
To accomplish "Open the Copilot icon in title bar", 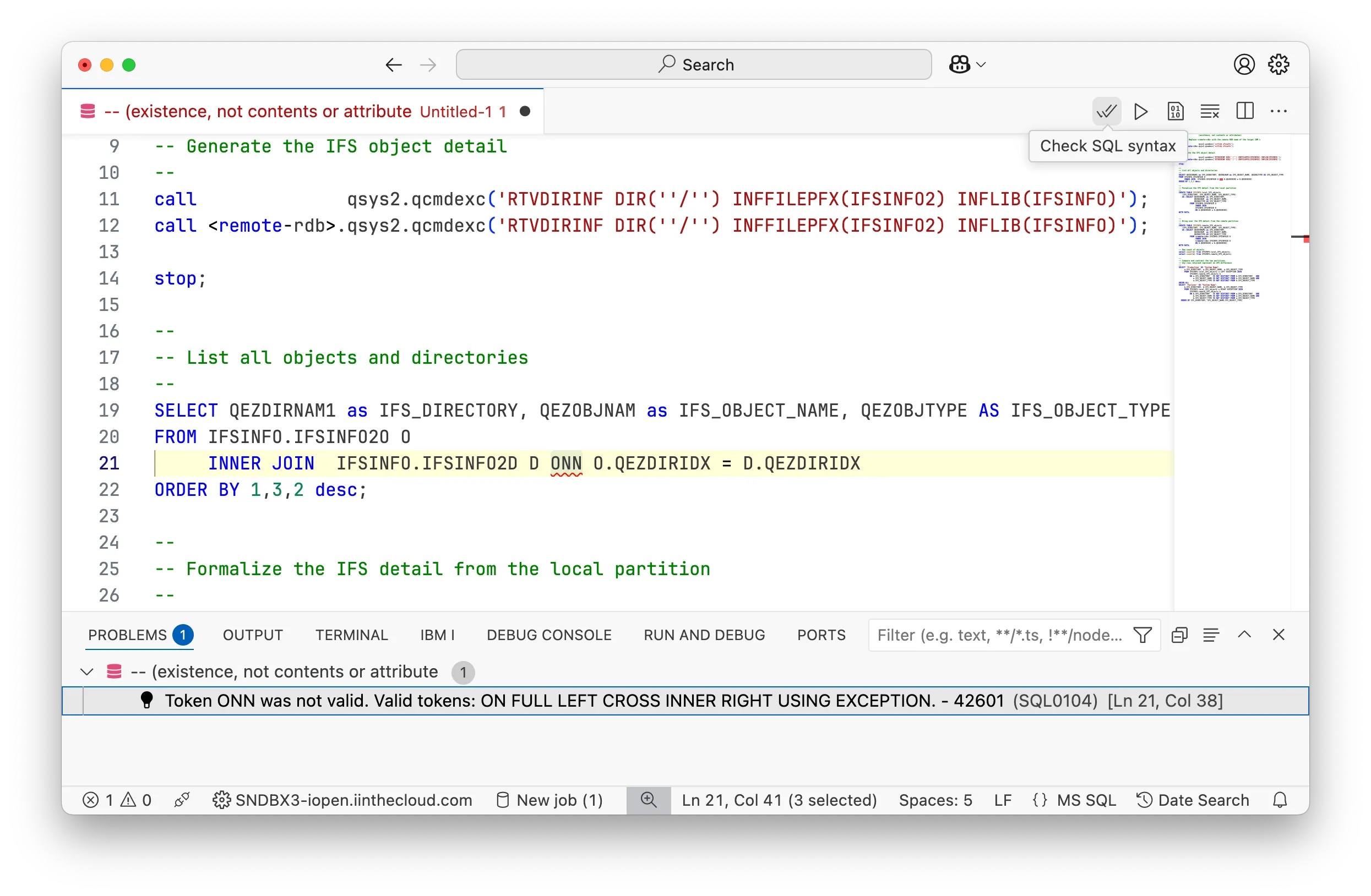I will coord(960,64).
